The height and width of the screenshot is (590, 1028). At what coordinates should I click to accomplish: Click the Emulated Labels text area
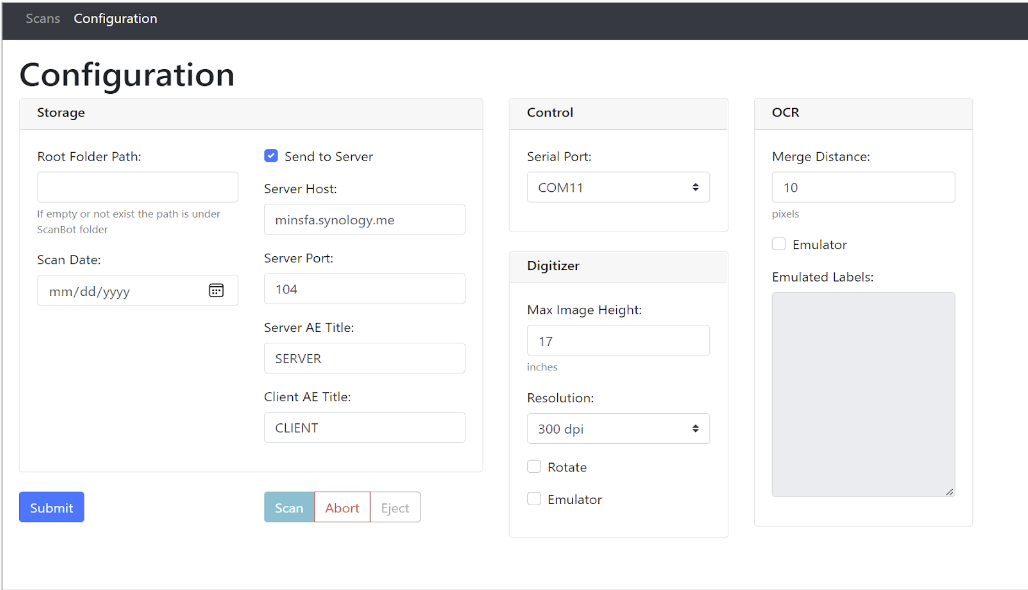[x=863, y=395]
